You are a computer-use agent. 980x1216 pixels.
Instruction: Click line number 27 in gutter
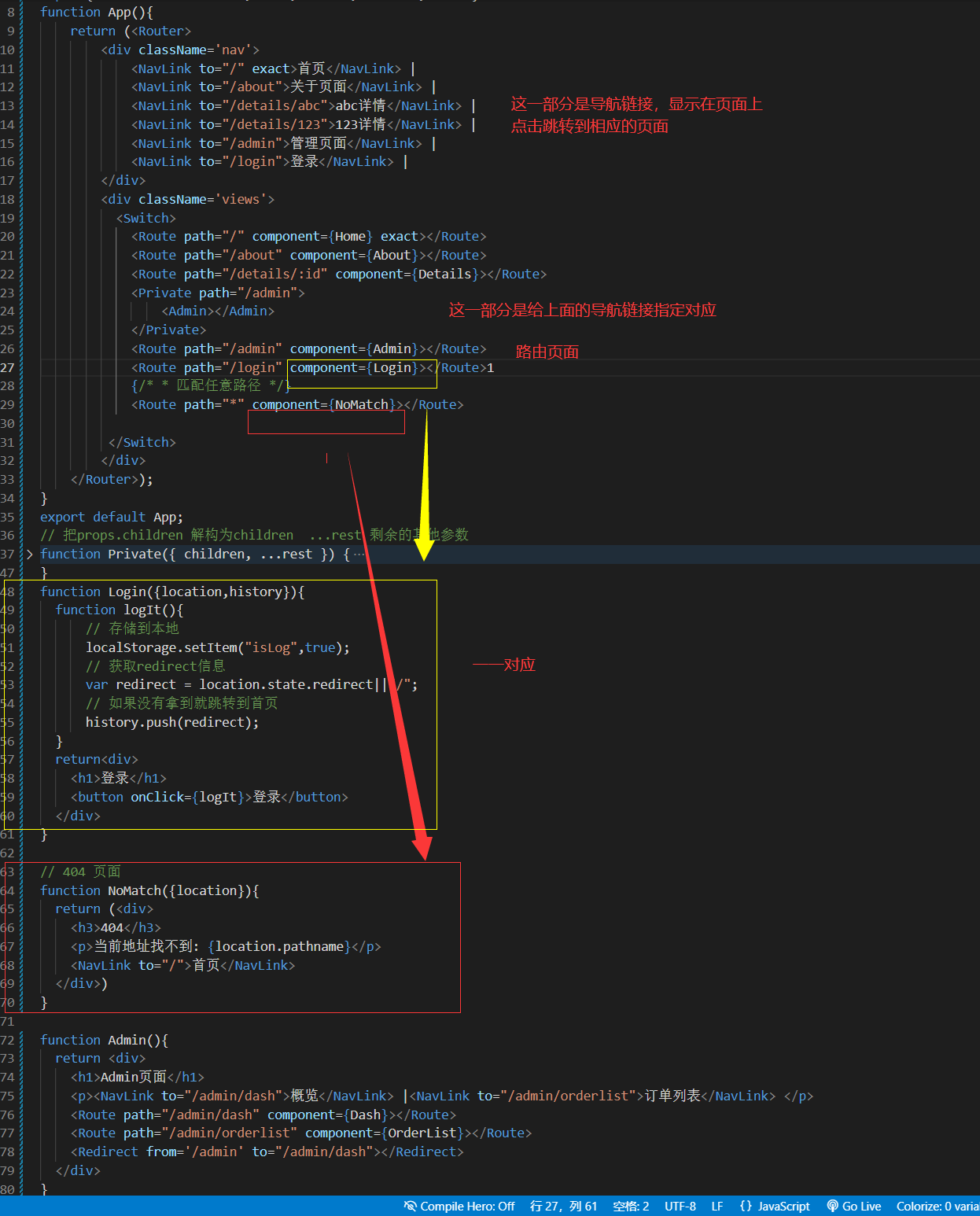pos(8,367)
